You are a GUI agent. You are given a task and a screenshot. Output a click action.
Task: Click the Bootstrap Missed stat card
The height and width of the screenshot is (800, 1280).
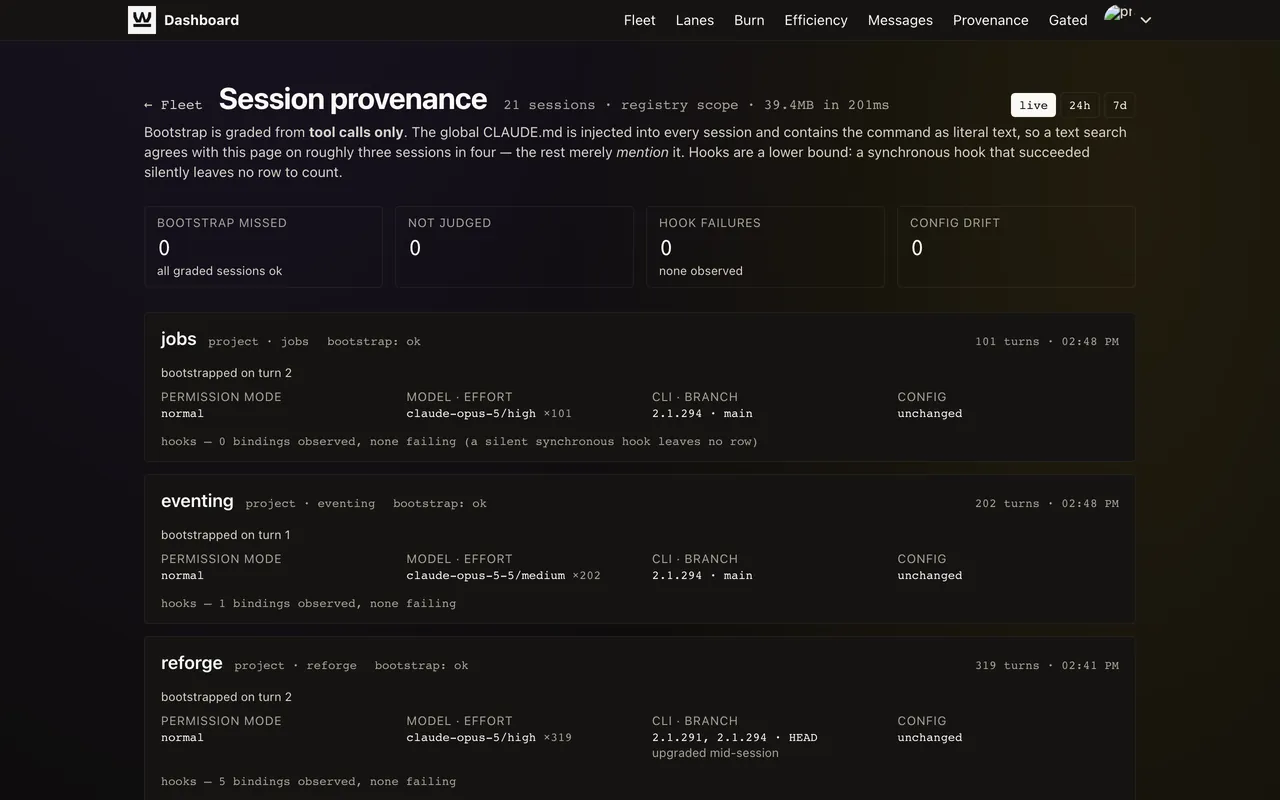pos(264,247)
